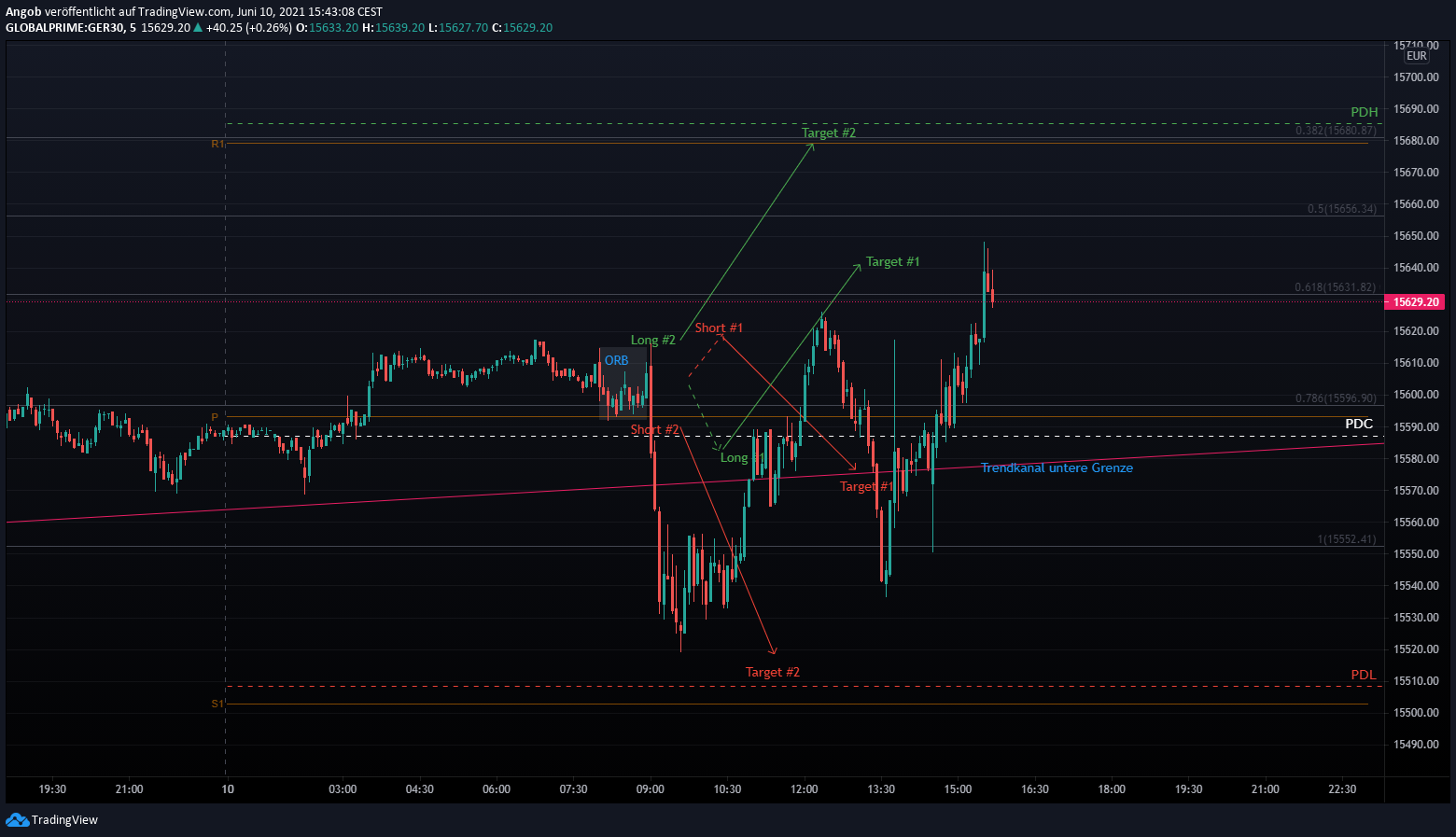Click the blue ORB box label
1456x837 pixels.
tap(616, 361)
